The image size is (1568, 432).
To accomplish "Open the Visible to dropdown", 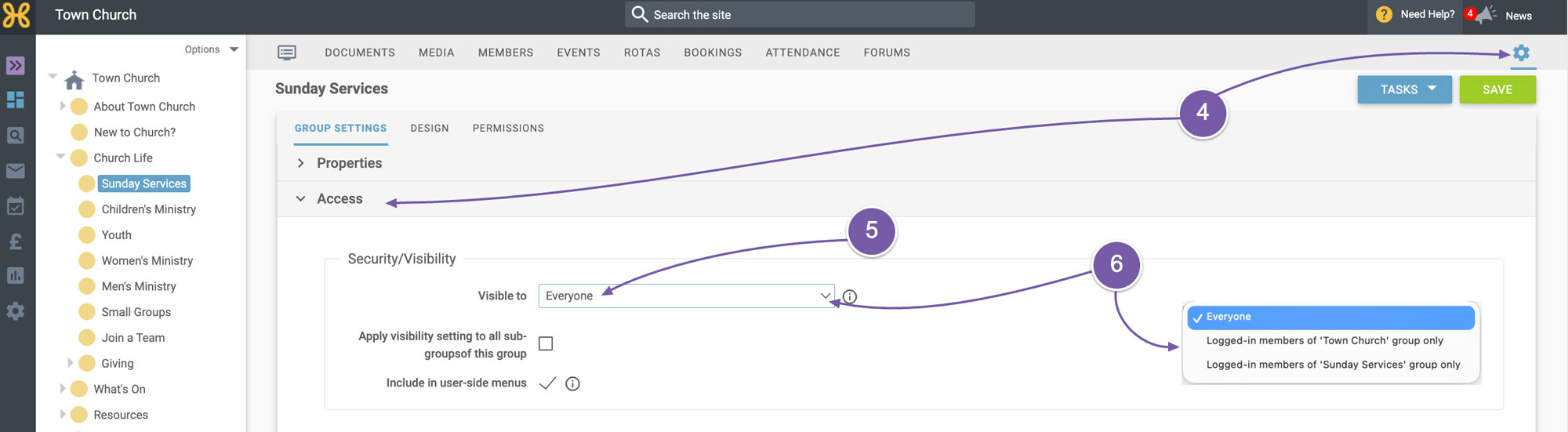I will [x=686, y=296].
